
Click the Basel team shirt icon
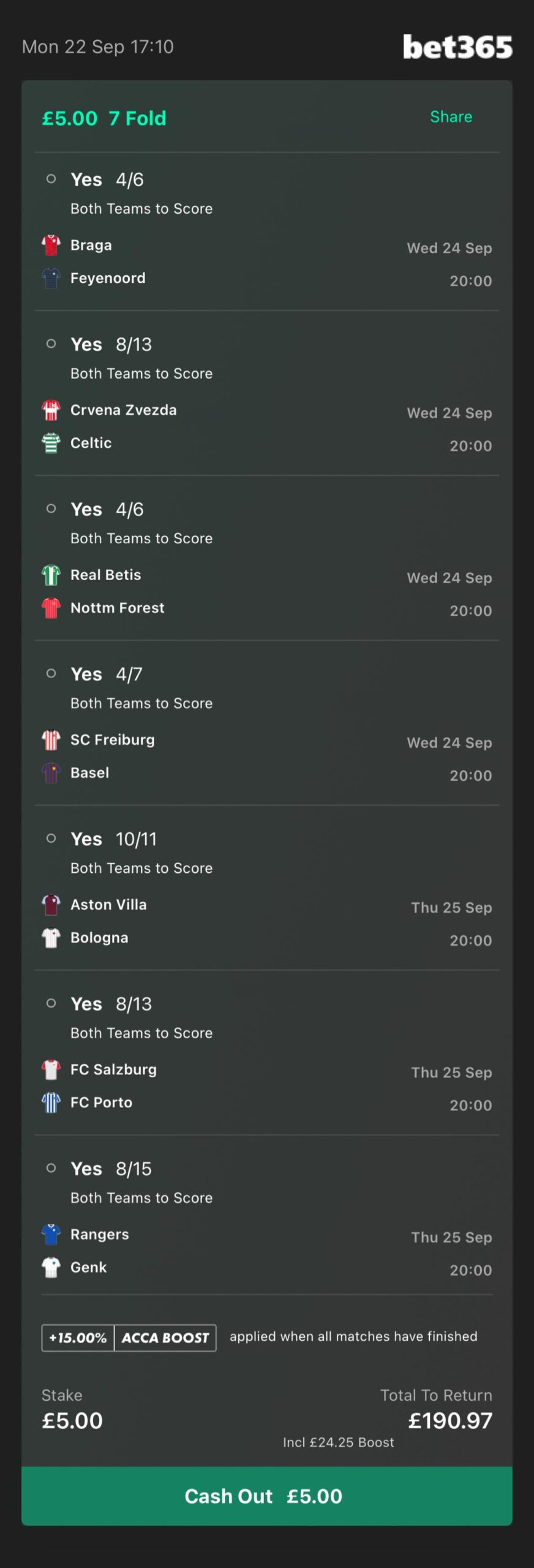coord(51,773)
